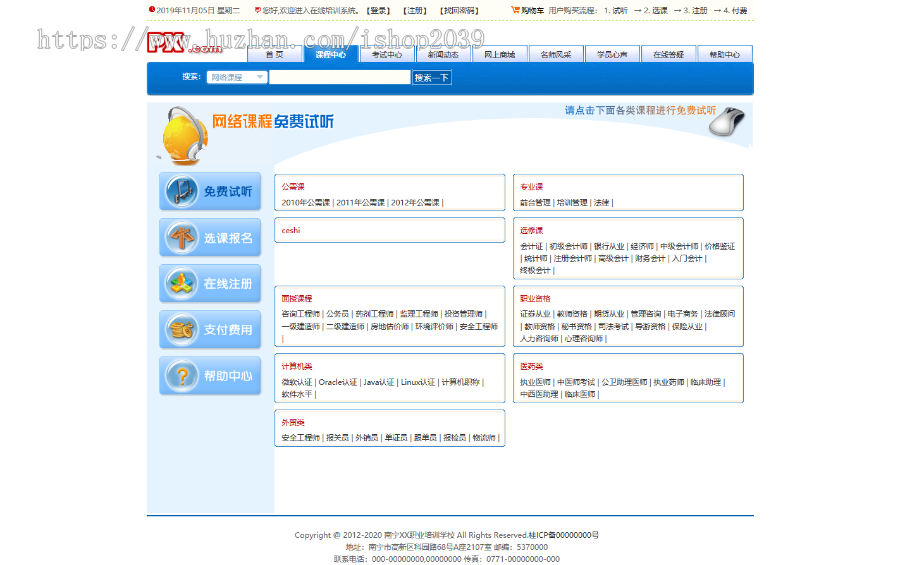Click the 专业课 category heading
Screen dimensions: 900x565
[x=532, y=187]
